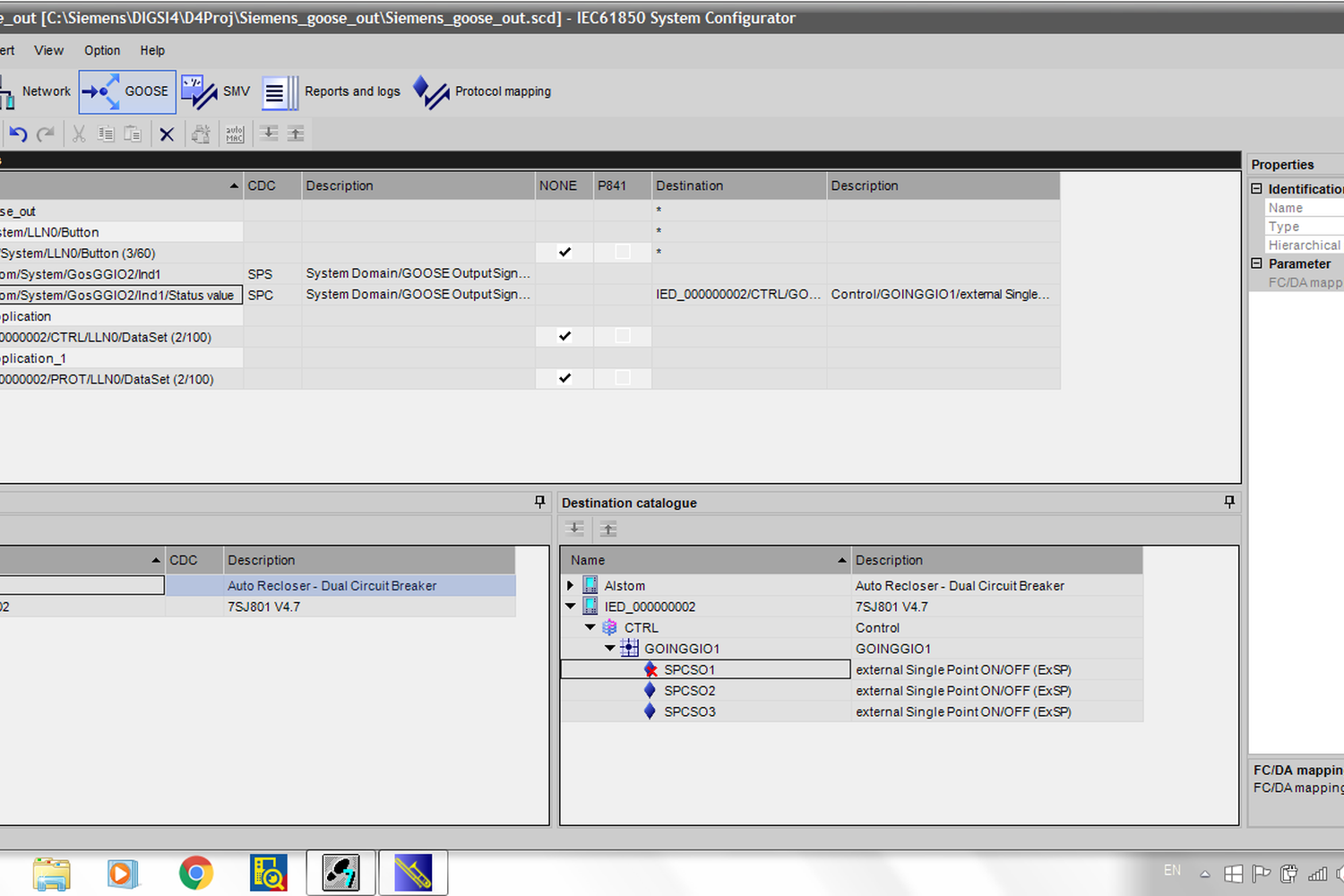Viewport: 1344px width, 896px height.
Task: Open Protocol mapping view
Action: (x=482, y=91)
